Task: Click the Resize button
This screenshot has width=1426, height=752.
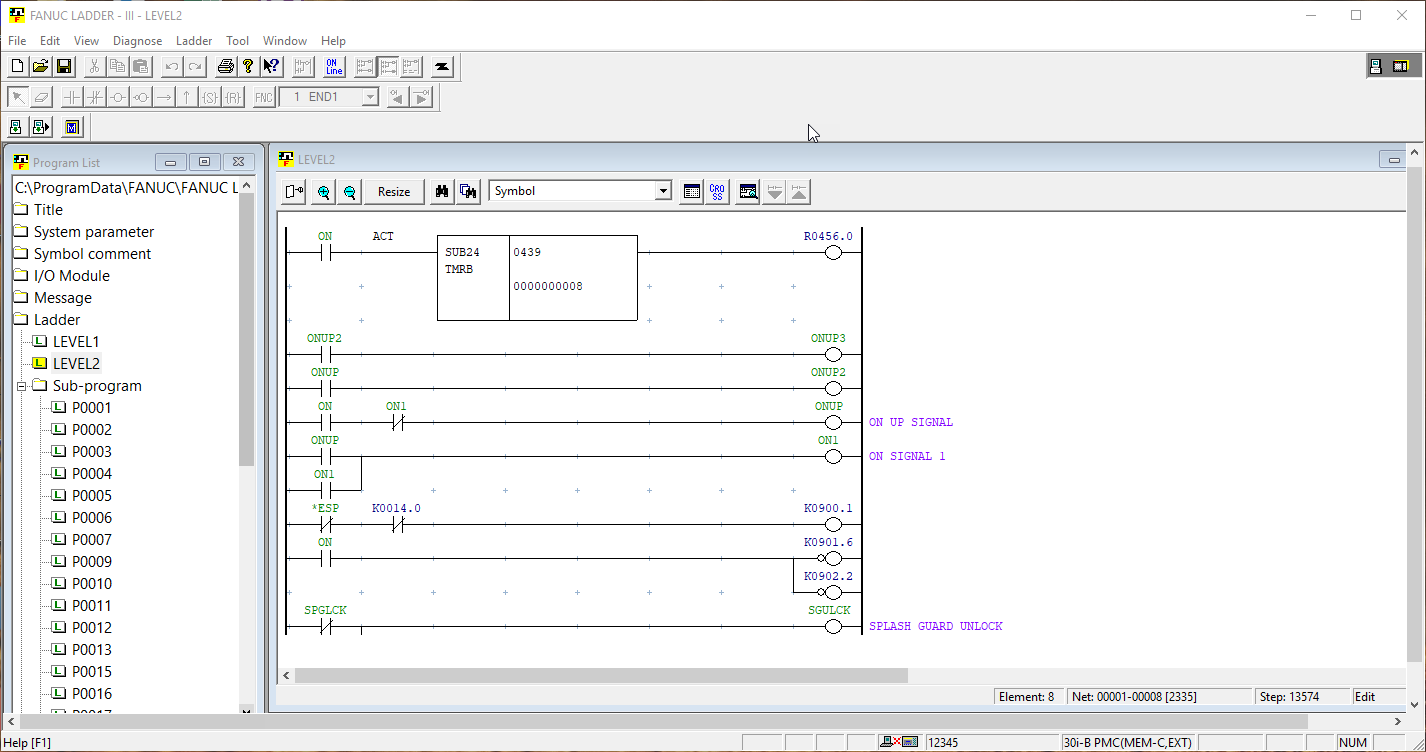Action: [x=394, y=191]
